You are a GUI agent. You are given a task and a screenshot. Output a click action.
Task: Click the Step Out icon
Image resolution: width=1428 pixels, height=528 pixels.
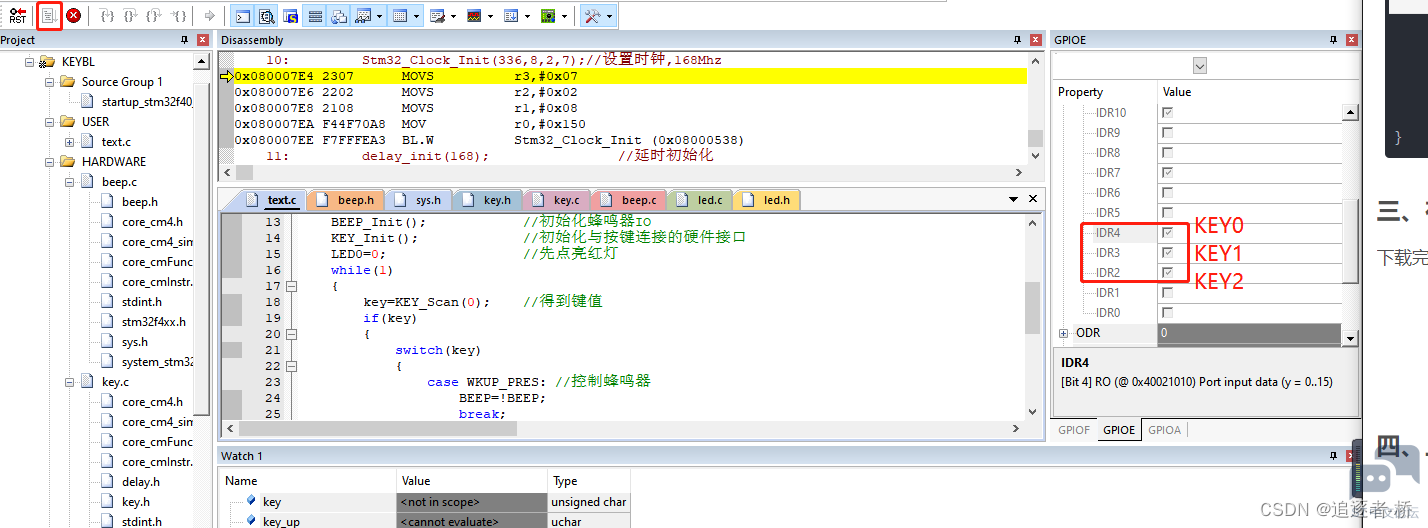pyautogui.click(x=153, y=16)
